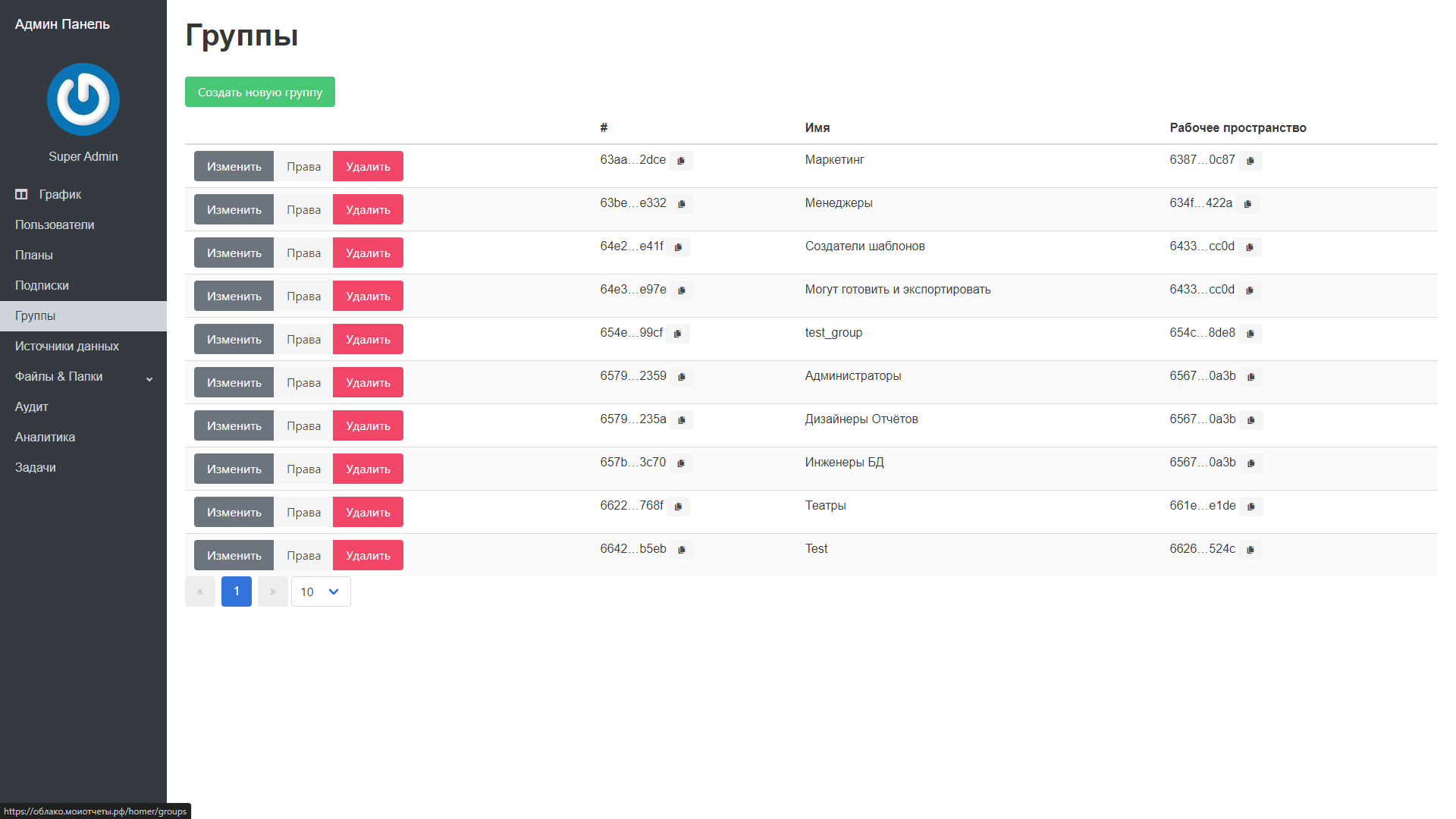Screen dimensions: 1456x819
Task: Copy group ID 657b…3c70
Action: (x=681, y=463)
